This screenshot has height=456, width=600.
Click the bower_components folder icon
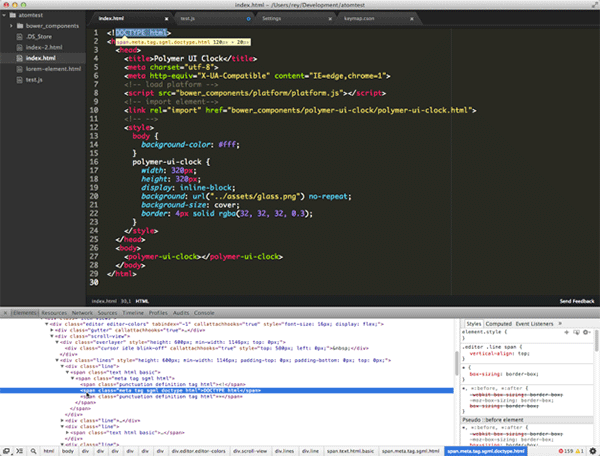point(22,28)
